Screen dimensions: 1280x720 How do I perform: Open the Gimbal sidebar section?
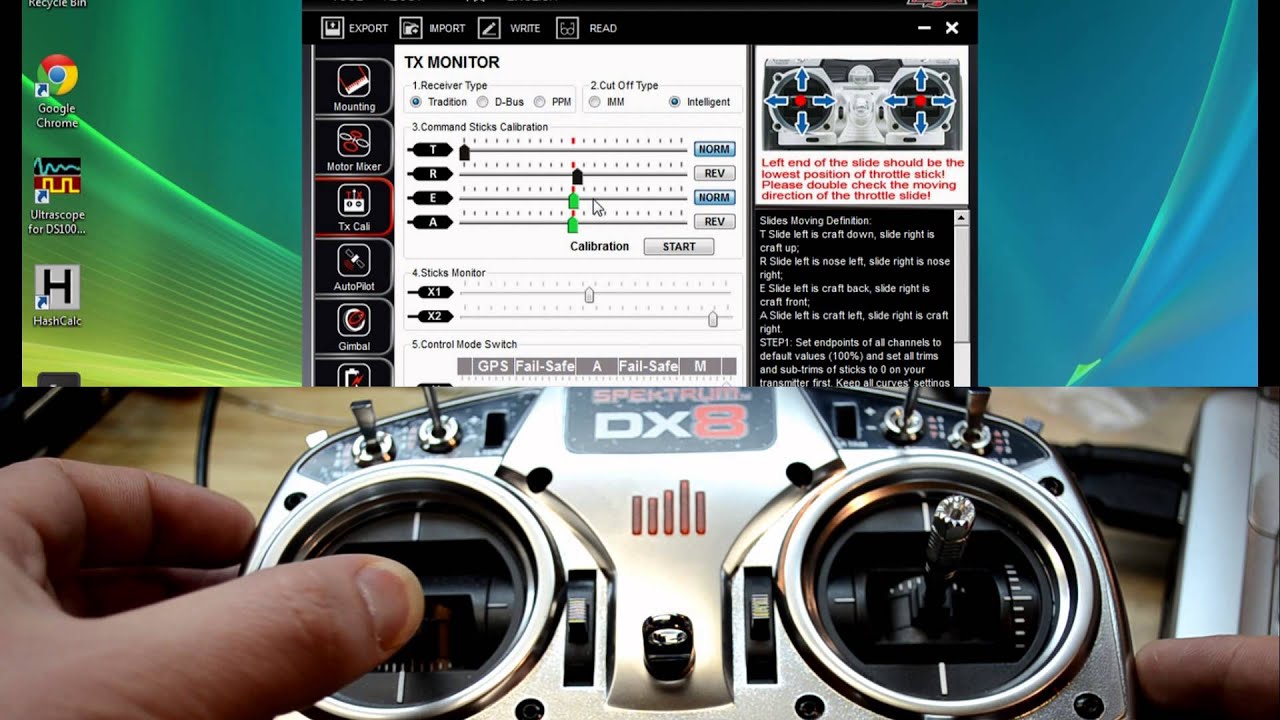click(354, 327)
